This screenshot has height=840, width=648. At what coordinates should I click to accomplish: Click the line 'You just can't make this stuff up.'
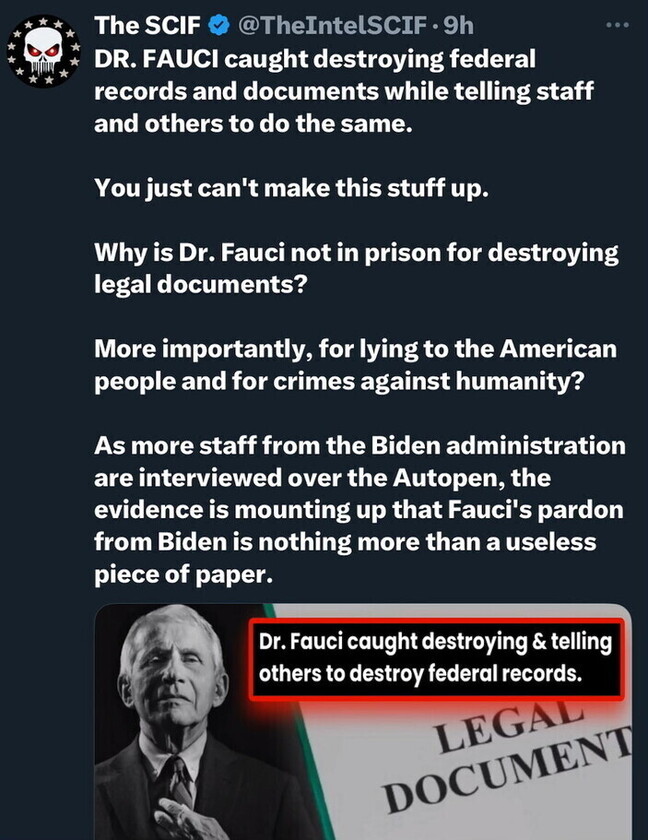click(x=291, y=189)
